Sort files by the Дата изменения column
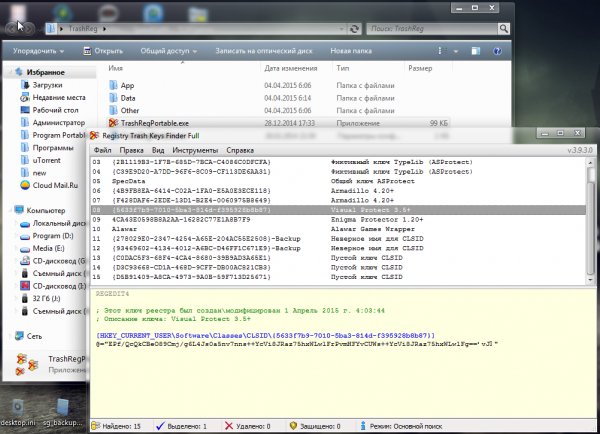 click(291, 68)
